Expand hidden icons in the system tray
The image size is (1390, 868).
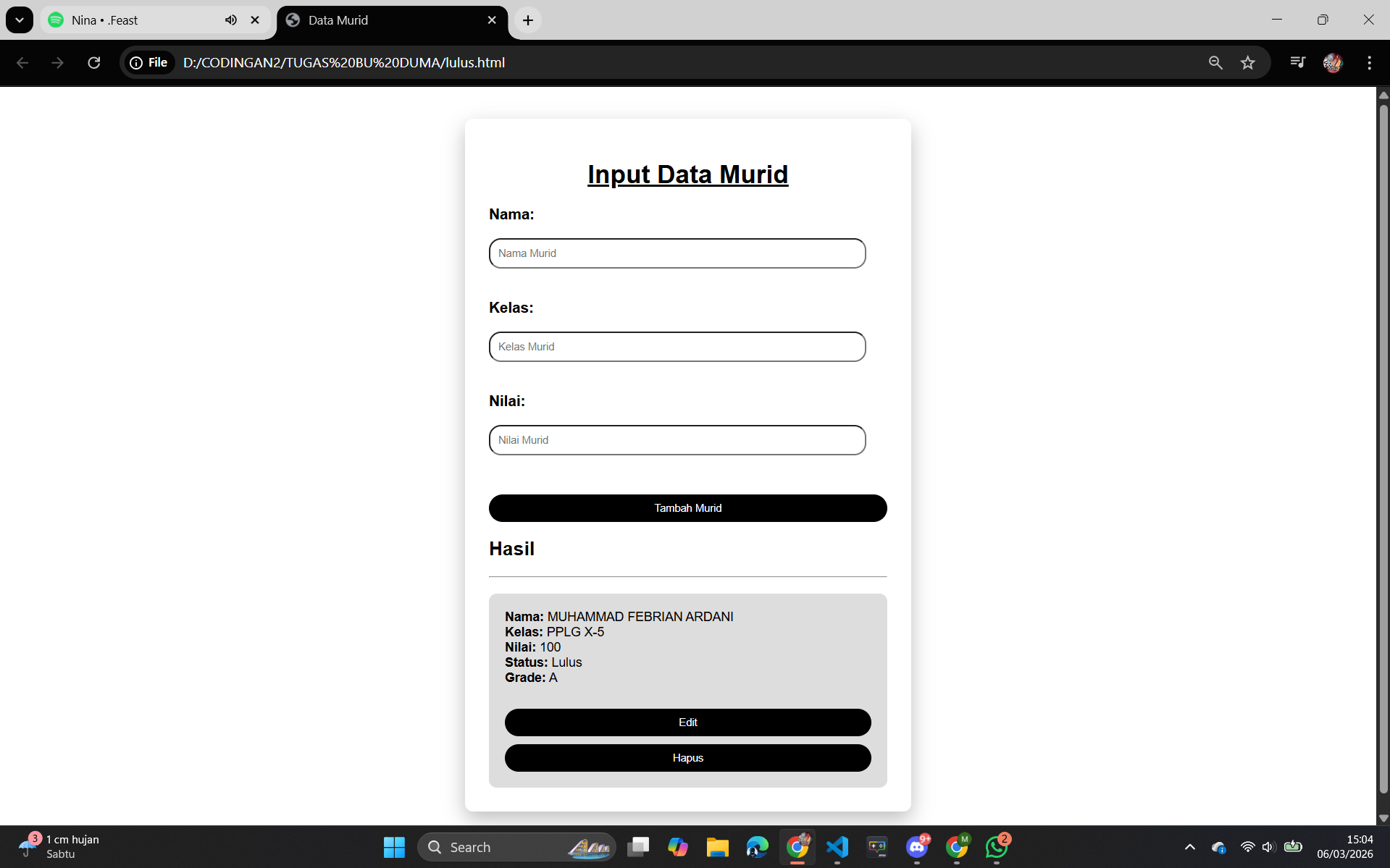coord(1189,846)
